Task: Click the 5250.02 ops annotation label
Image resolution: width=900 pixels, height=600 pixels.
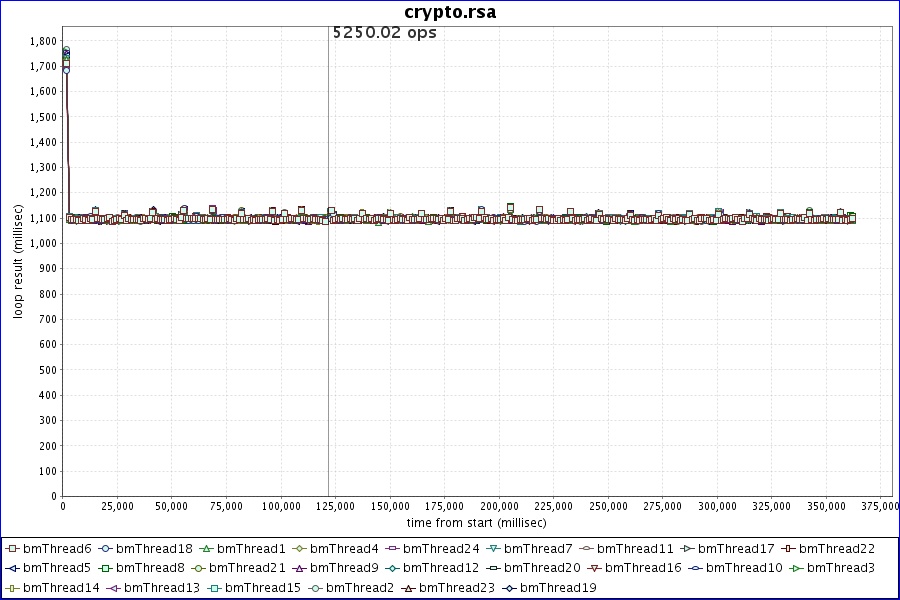Action: [x=384, y=32]
